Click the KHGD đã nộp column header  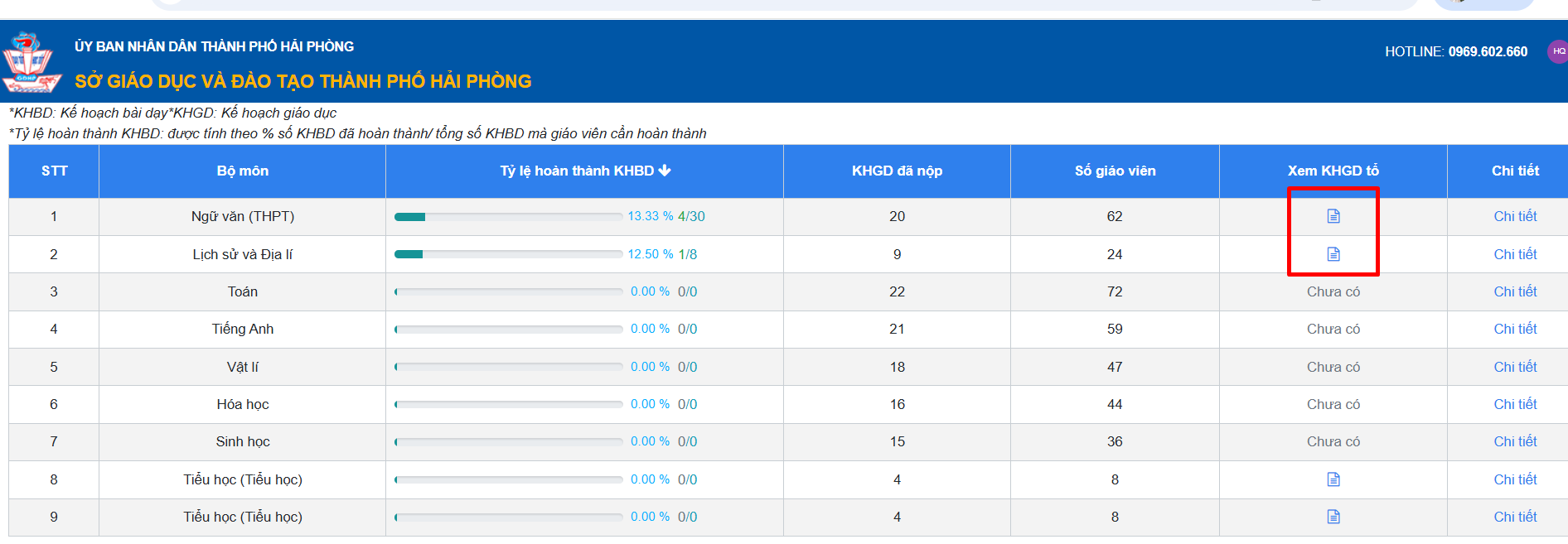click(x=897, y=171)
